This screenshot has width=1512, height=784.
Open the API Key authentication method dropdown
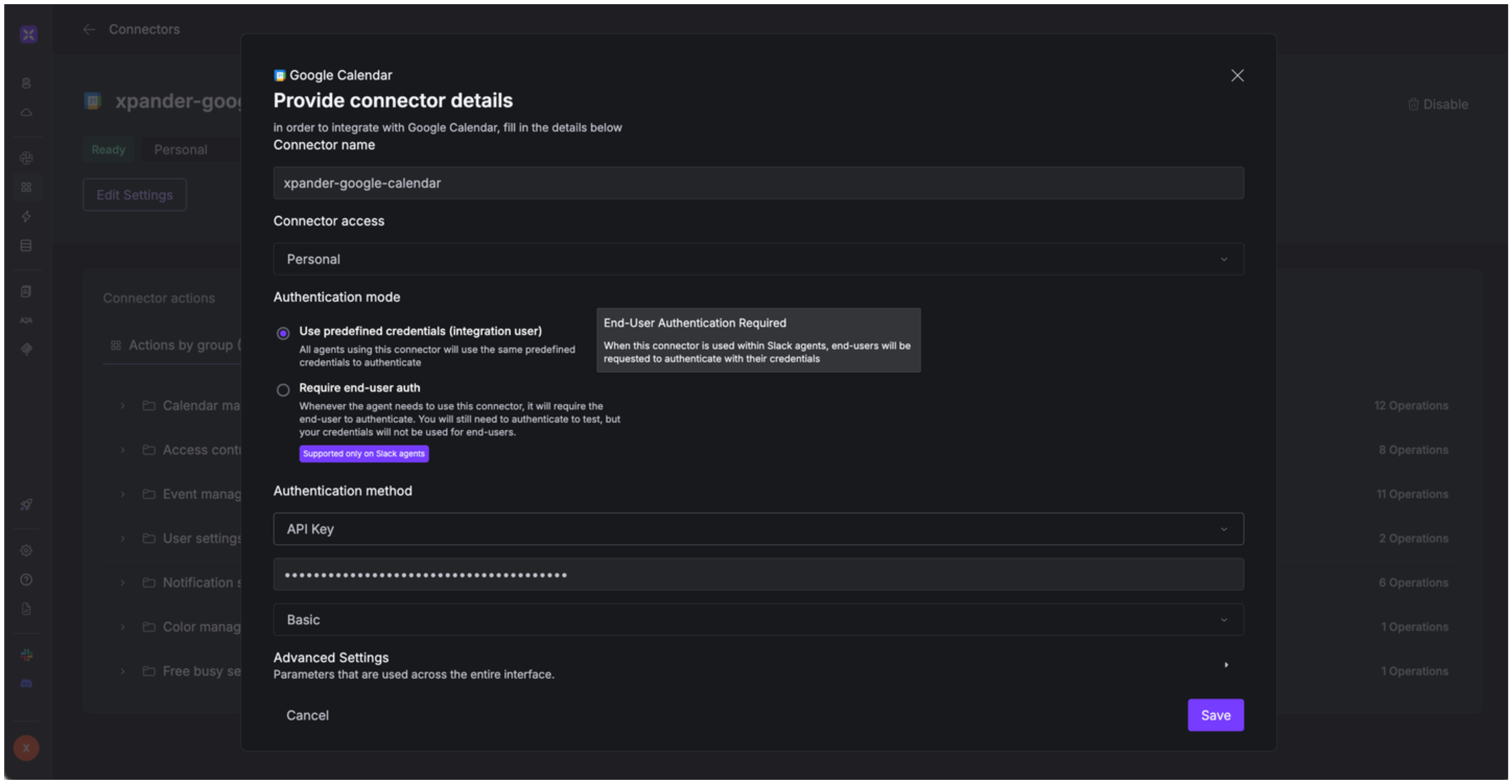[x=758, y=529]
